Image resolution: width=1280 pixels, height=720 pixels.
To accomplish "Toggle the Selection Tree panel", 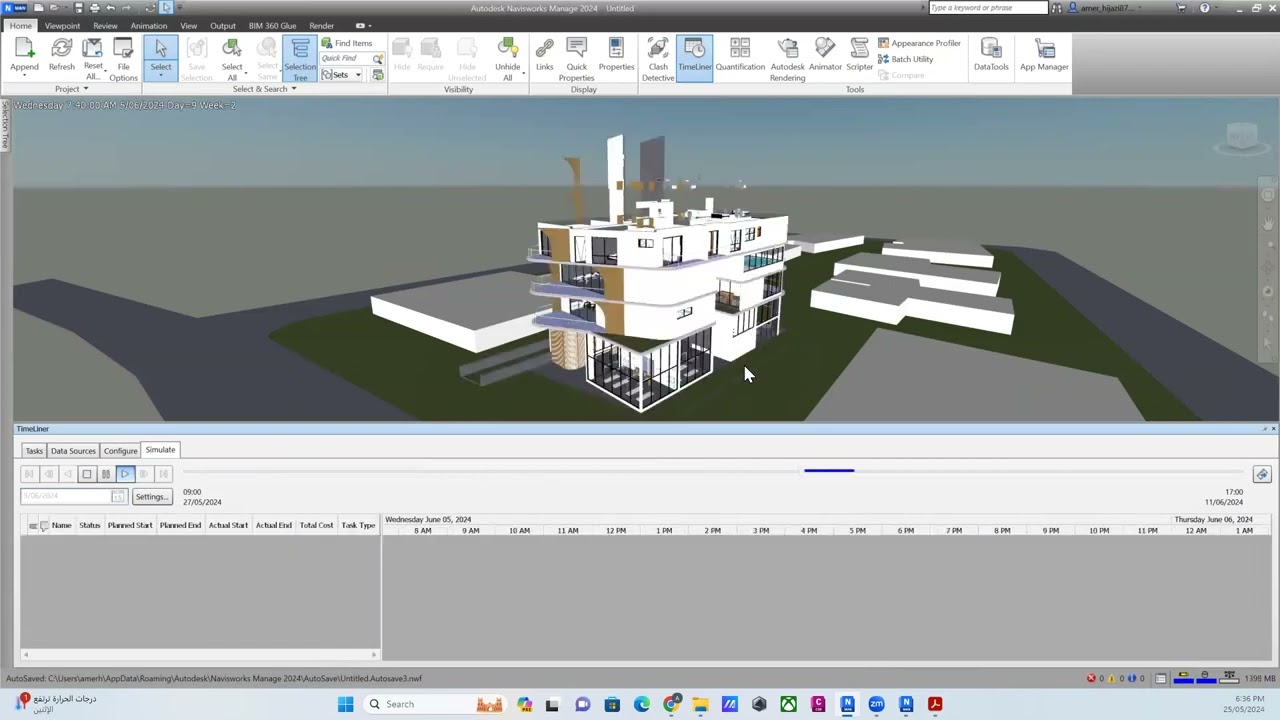I will tap(299, 59).
